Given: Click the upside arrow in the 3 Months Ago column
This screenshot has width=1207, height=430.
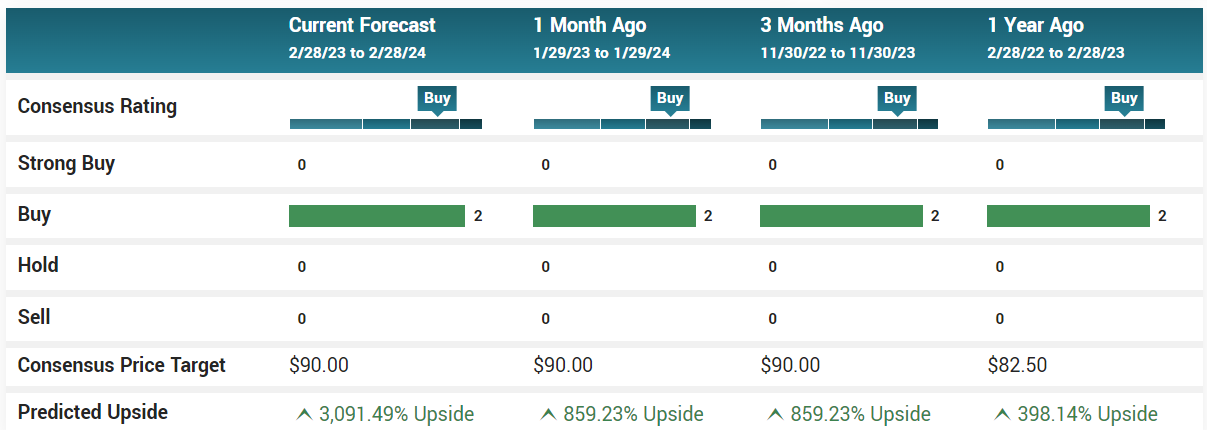Looking at the screenshot, I should [775, 414].
